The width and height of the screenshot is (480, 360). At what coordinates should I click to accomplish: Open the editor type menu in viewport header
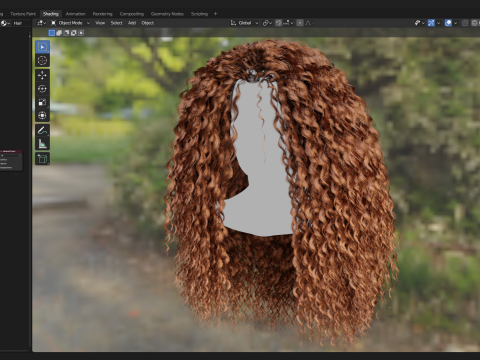pos(41,23)
